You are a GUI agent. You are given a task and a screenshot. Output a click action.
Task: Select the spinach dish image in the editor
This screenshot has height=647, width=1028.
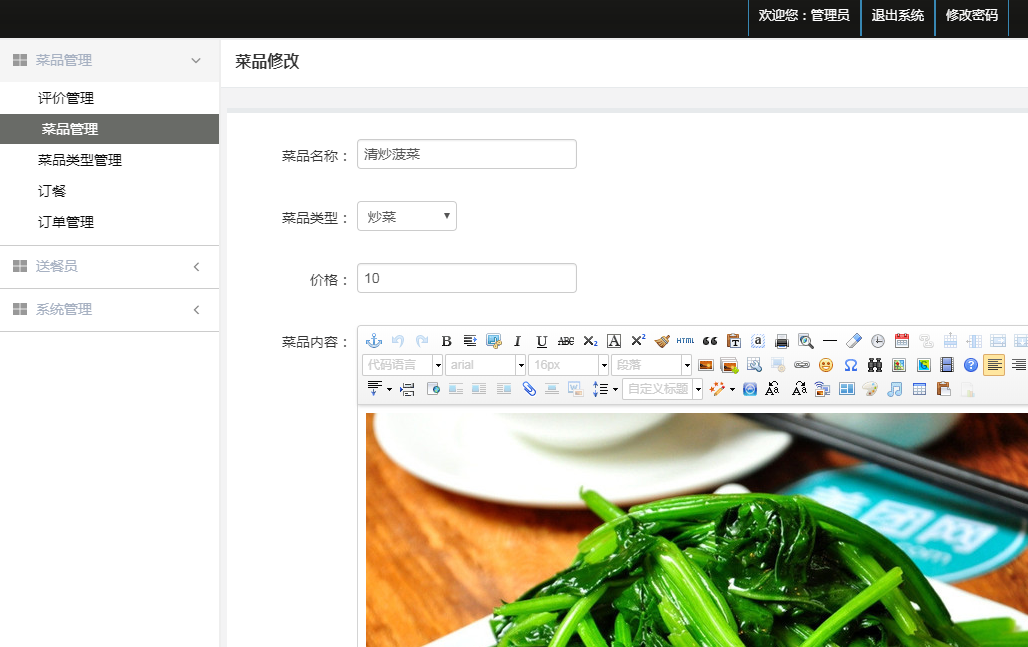click(696, 530)
